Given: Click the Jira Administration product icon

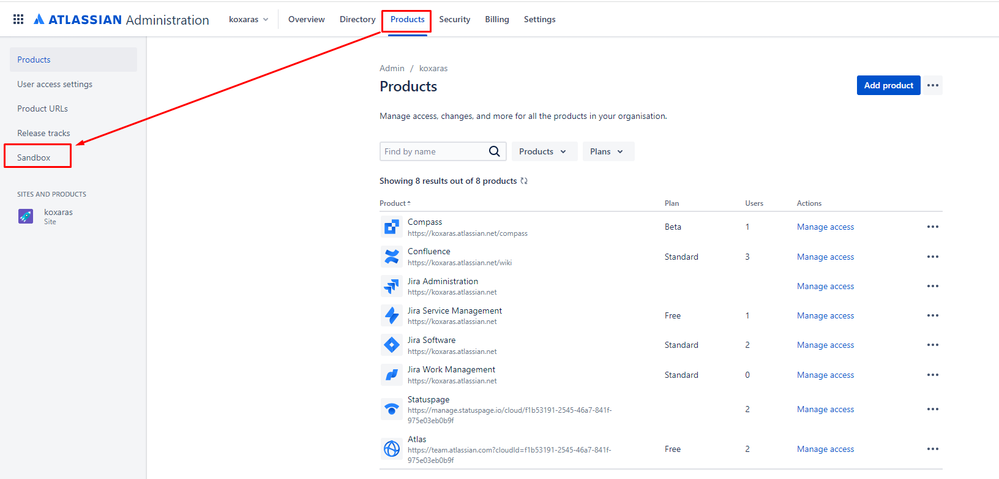Looking at the screenshot, I should pyautogui.click(x=391, y=286).
